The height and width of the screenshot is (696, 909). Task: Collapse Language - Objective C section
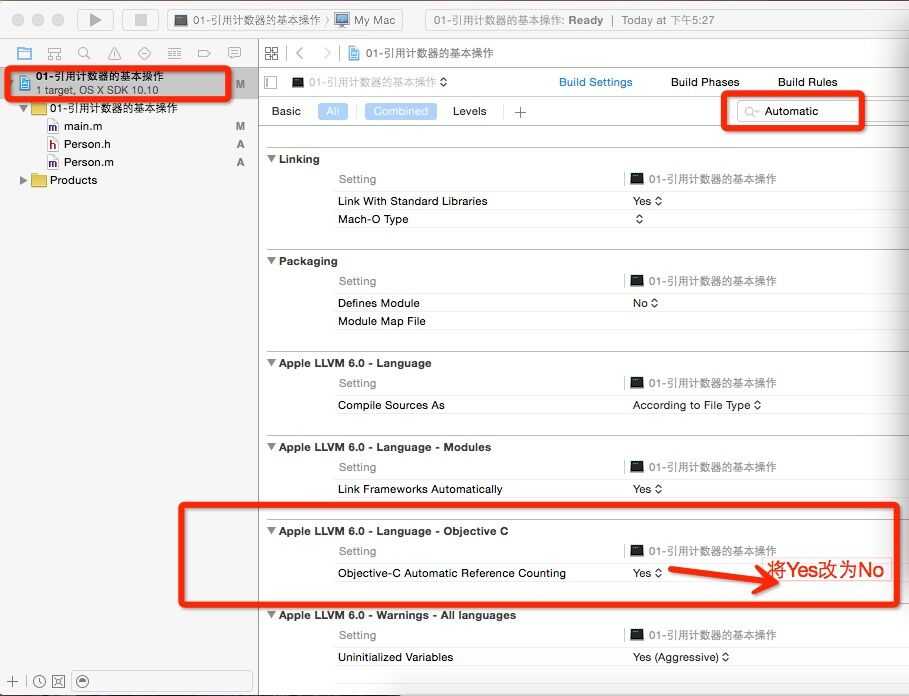pyautogui.click(x=271, y=530)
